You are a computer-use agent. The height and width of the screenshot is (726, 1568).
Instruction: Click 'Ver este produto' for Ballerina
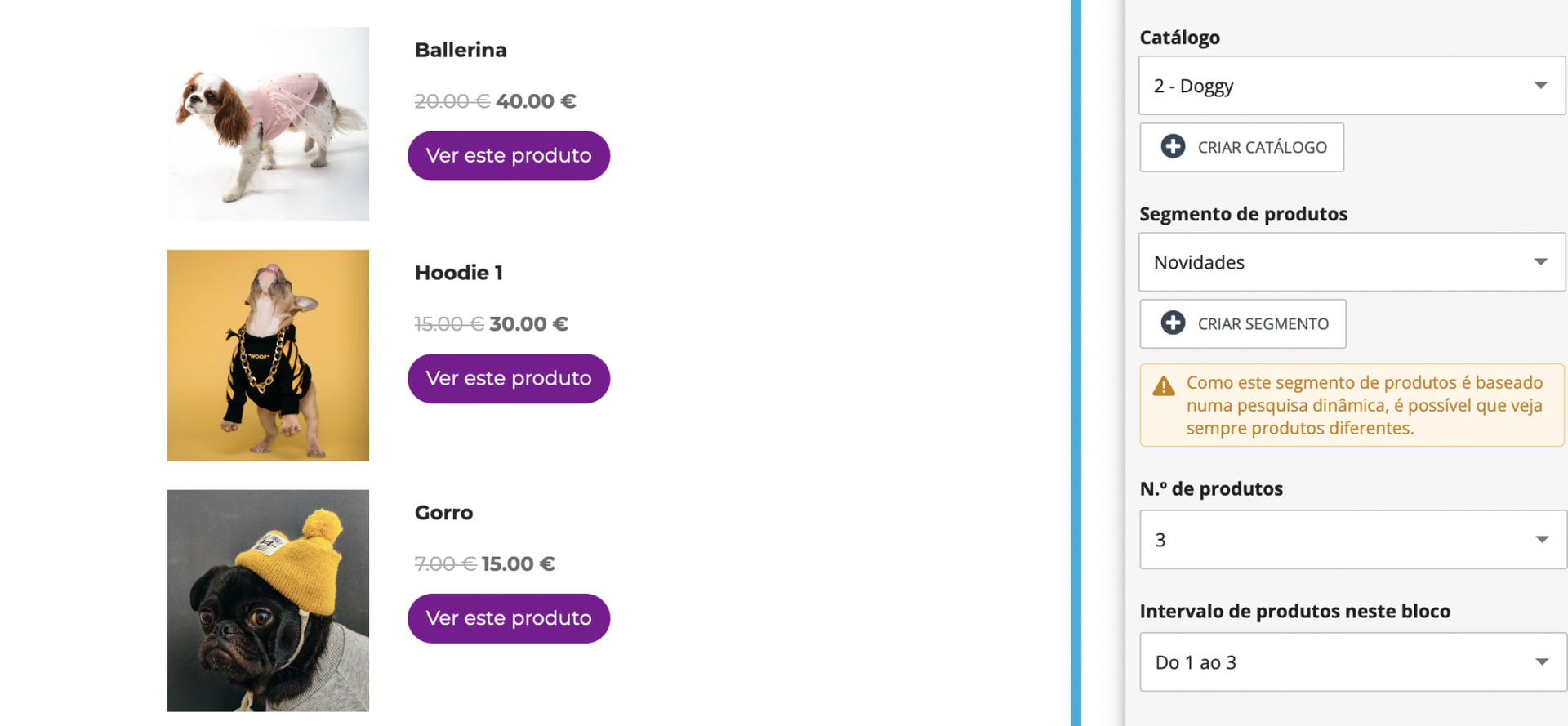(x=509, y=155)
